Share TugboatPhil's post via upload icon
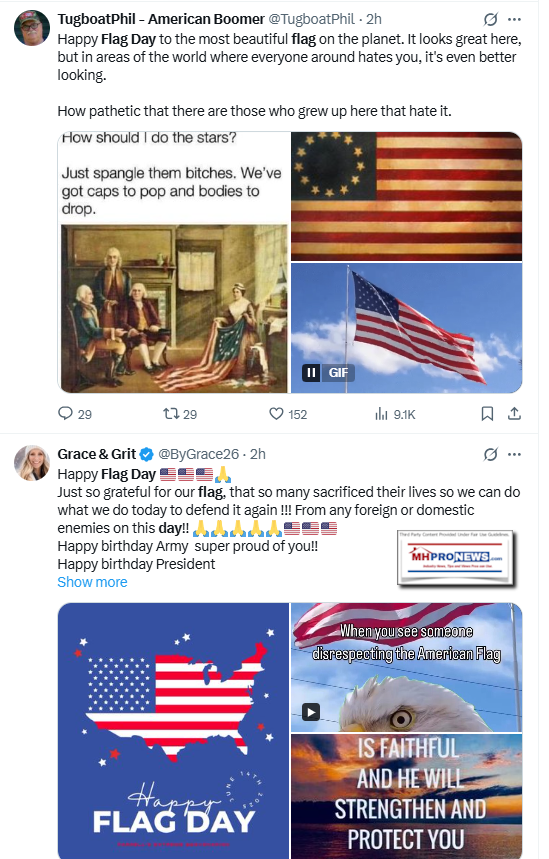The height and width of the screenshot is (859, 549). 514,414
